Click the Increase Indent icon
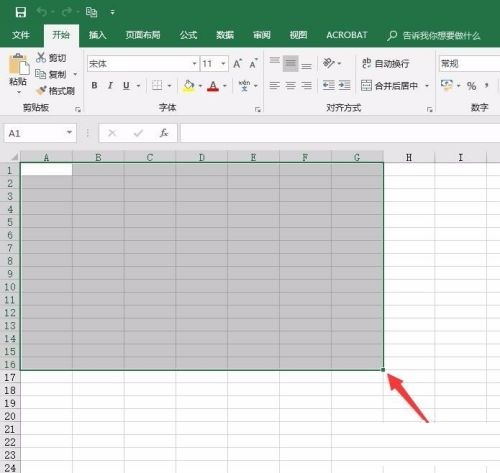This screenshot has height=473, width=500. click(x=344, y=85)
